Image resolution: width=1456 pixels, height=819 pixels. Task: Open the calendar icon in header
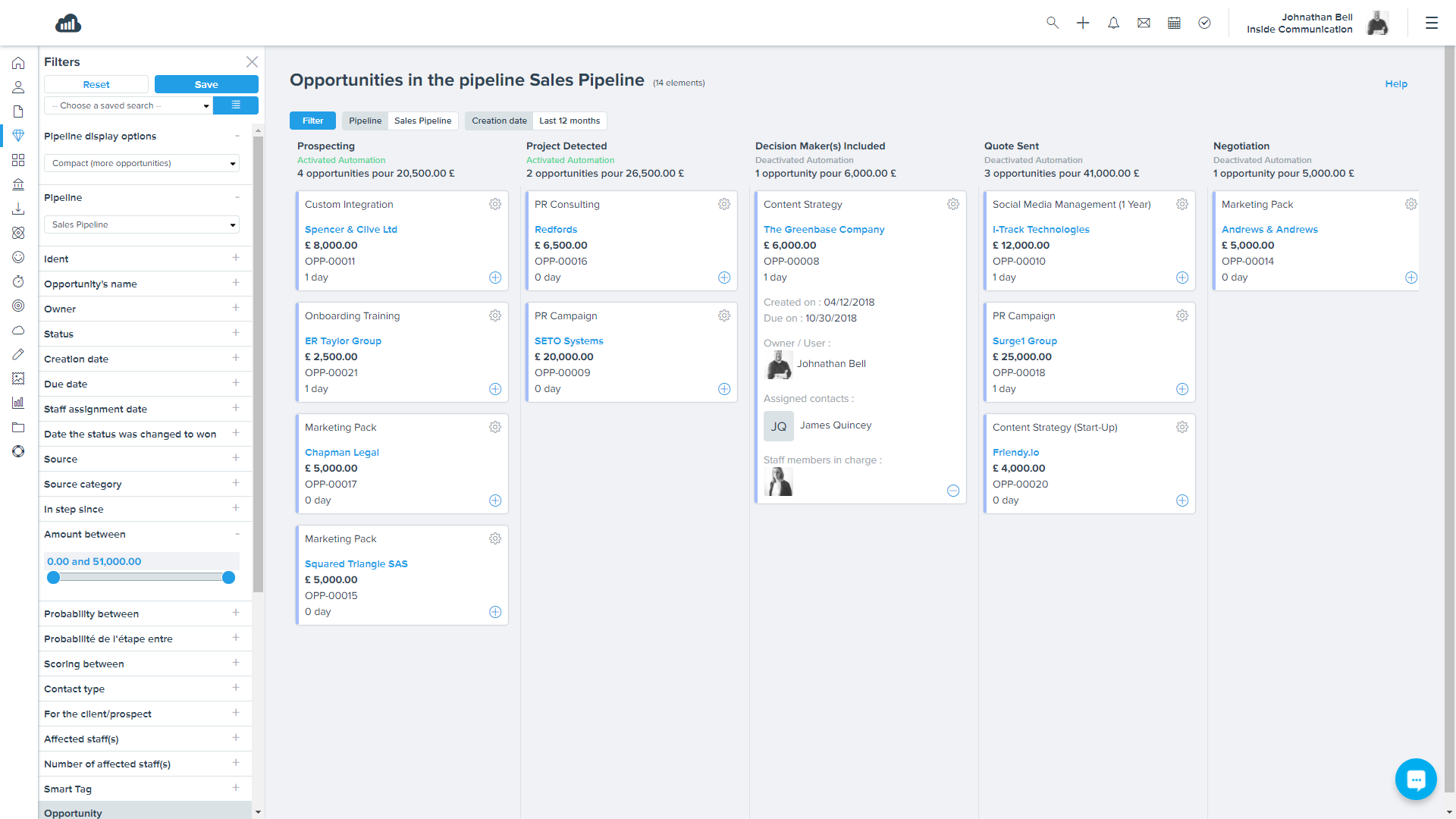[1174, 23]
